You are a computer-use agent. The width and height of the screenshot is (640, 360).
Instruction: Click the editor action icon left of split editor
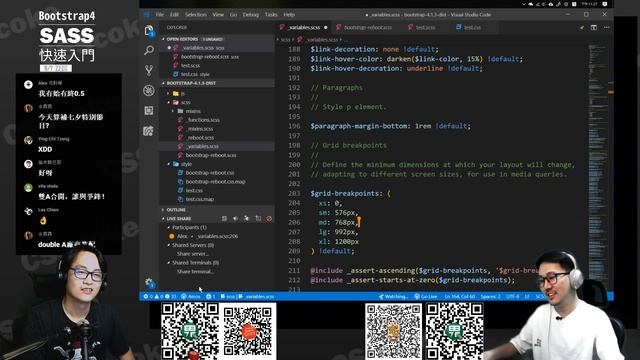[582, 27]
